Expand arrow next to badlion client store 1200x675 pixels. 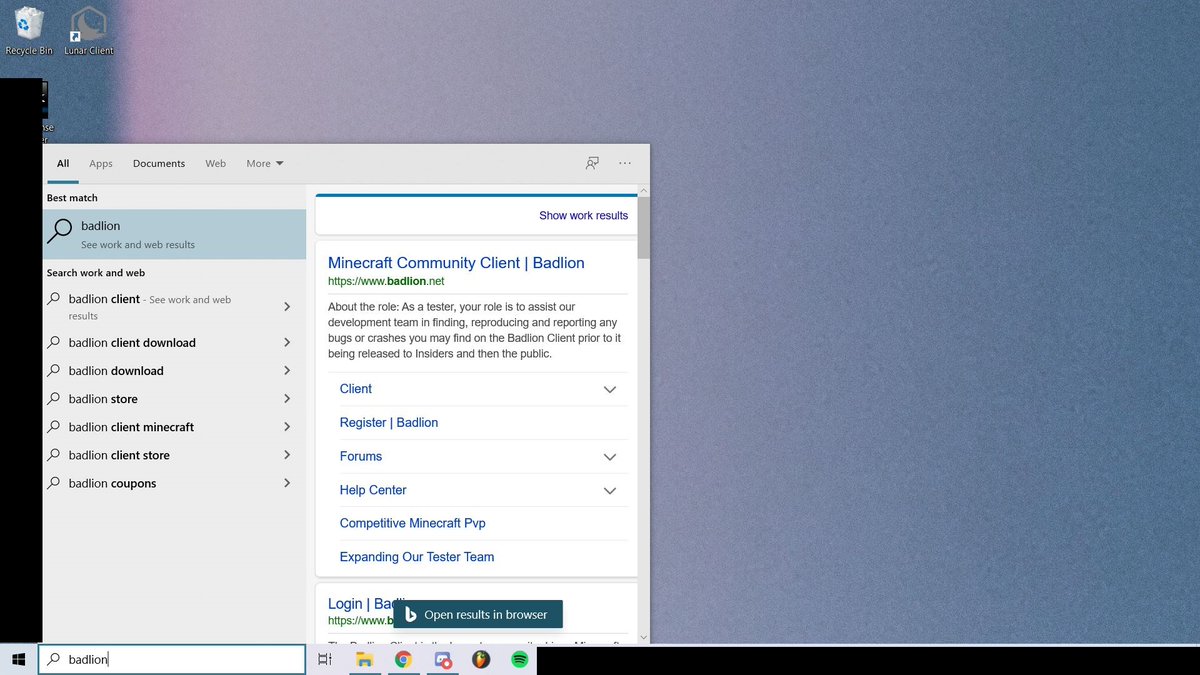coord(287,454)
